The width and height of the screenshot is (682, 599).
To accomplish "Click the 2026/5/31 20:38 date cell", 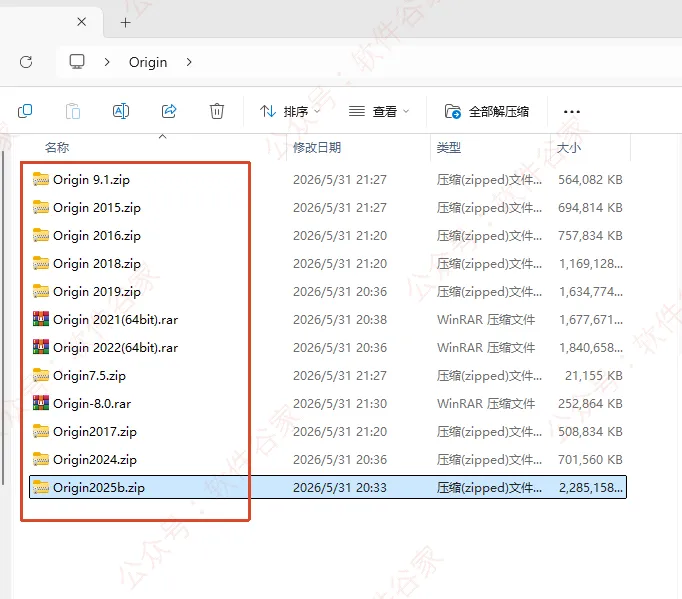I will (x=340, y=320).
